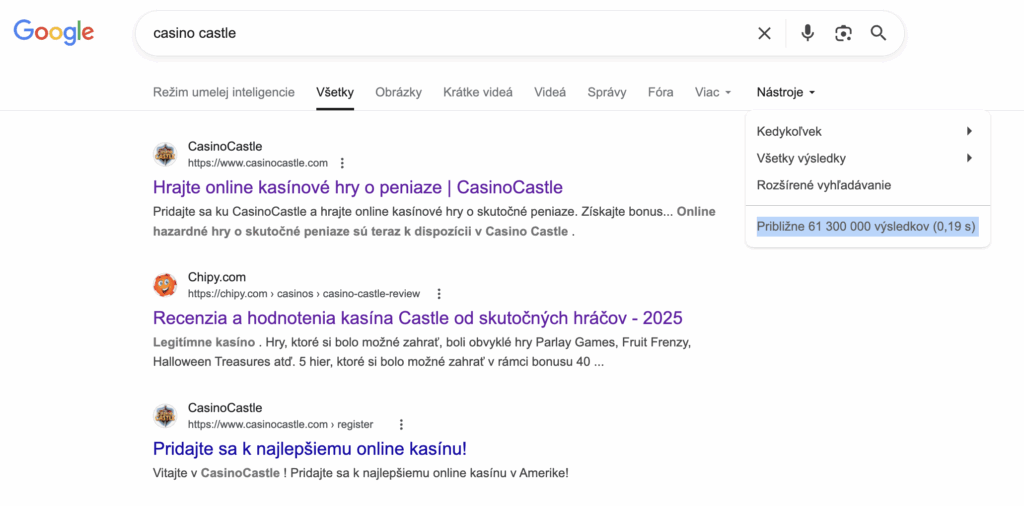Image resolution: width=1024 pixels, height=506 pixels.
Task: Switch to the Správy tab
Action: (607, 92)
